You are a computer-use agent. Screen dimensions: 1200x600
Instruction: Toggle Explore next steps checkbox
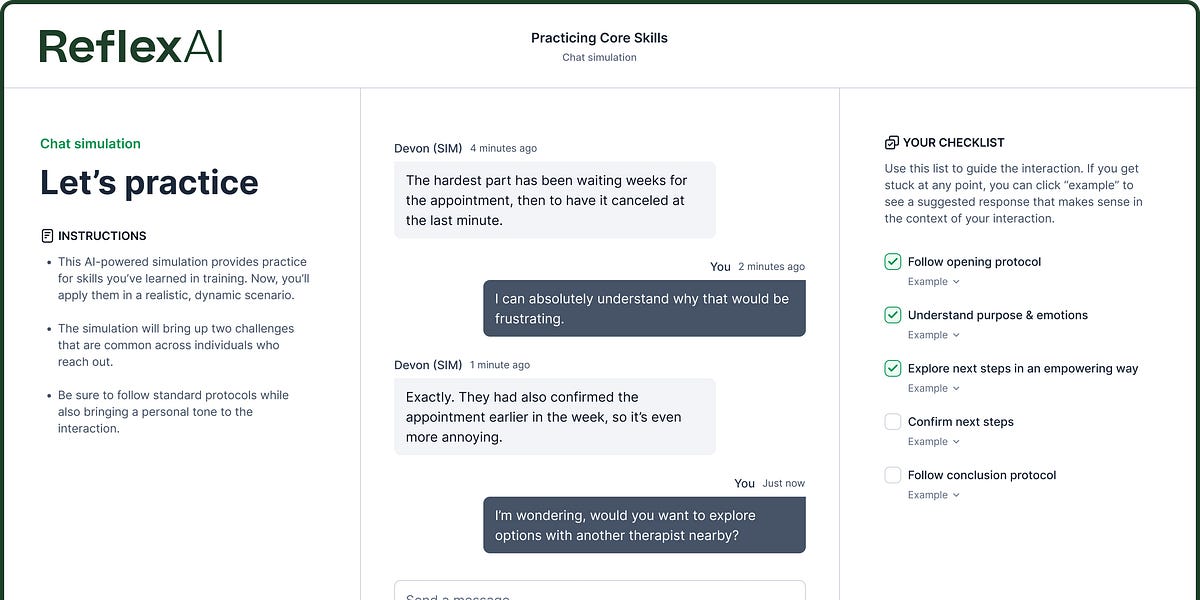click(893, 368)
